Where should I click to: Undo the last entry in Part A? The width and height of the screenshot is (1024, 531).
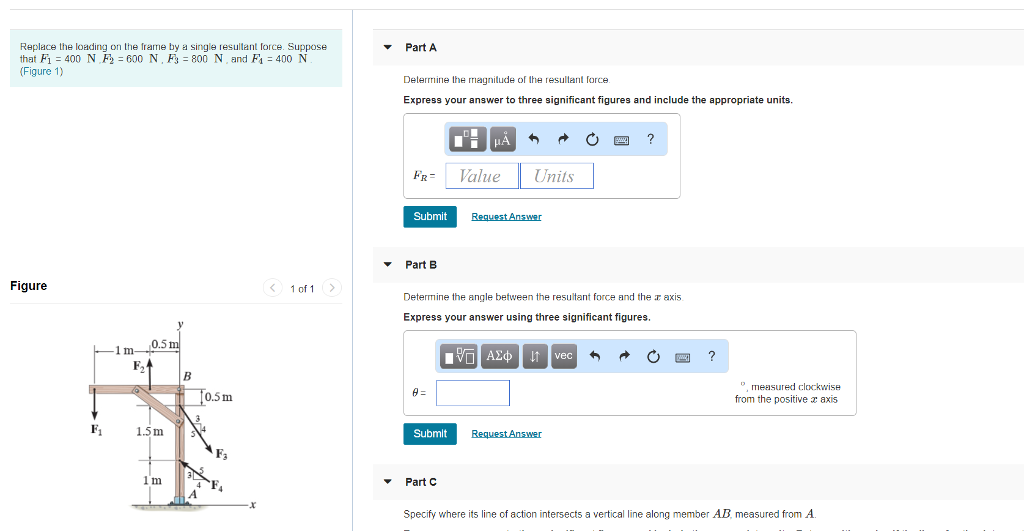click(x=534, y=140)
